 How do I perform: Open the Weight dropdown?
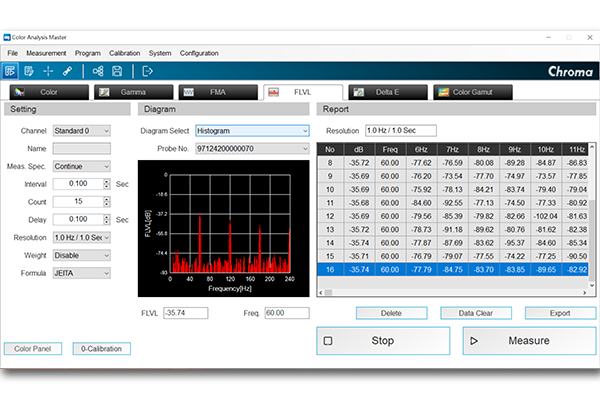point(81,254)
